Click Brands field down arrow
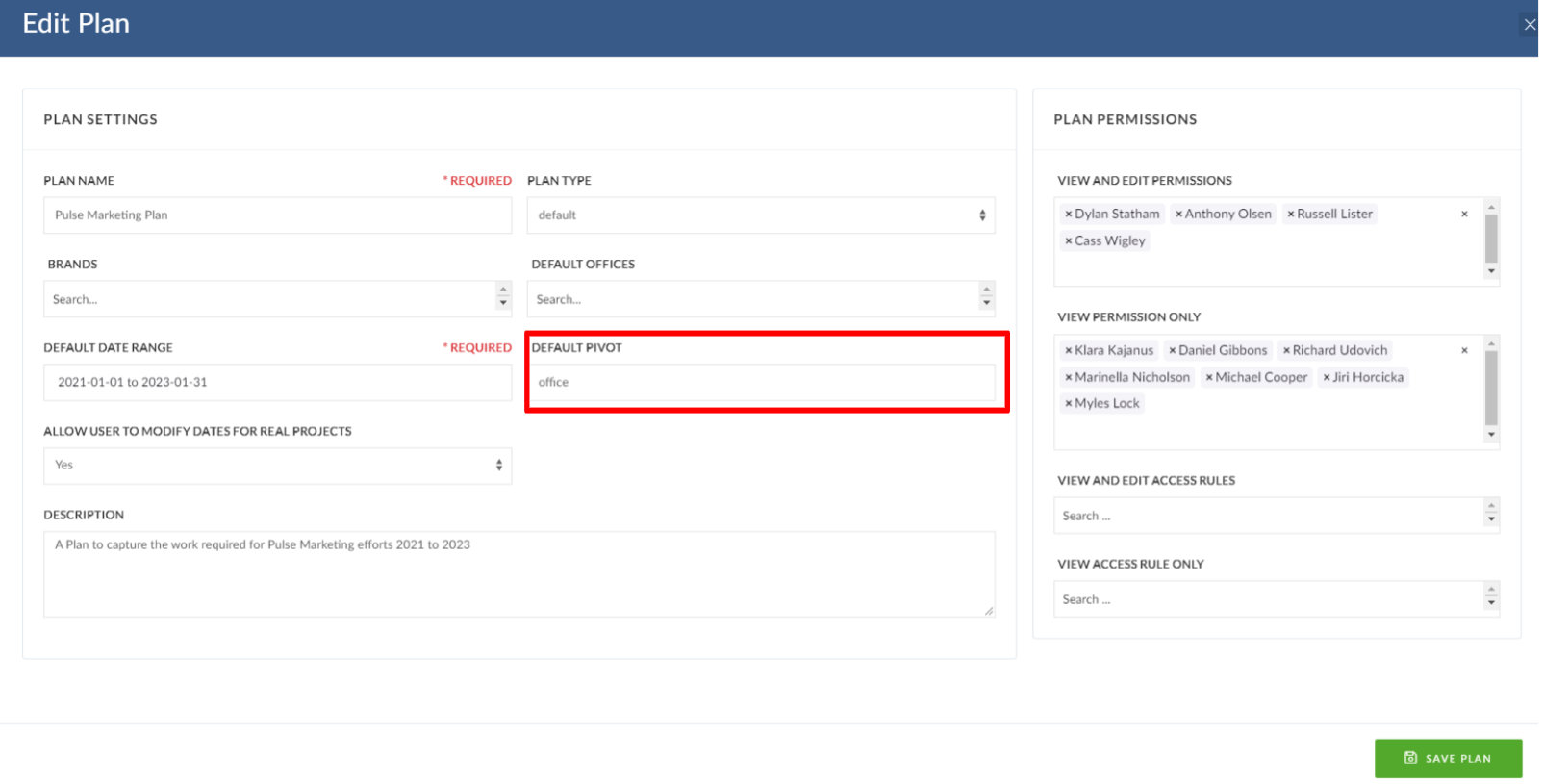1543x784 pixels. tap(503, 305)
